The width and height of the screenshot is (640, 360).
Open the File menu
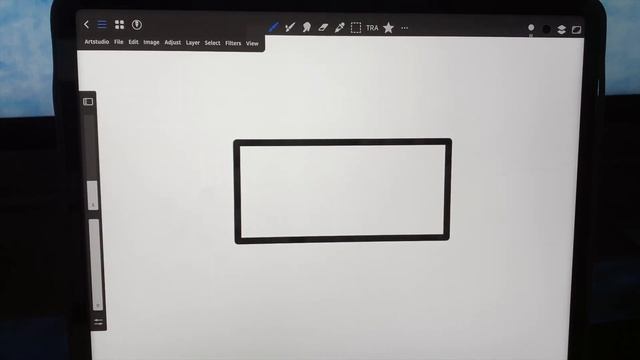[x=119, y=42]
